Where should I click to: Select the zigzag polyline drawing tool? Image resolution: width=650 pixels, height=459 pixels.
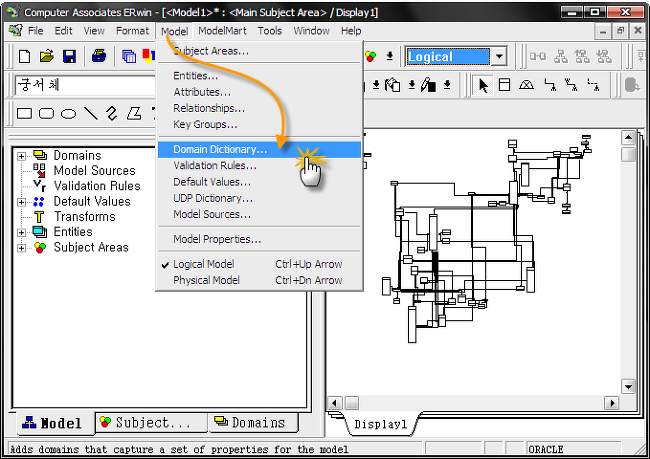[x=112, y=113]
